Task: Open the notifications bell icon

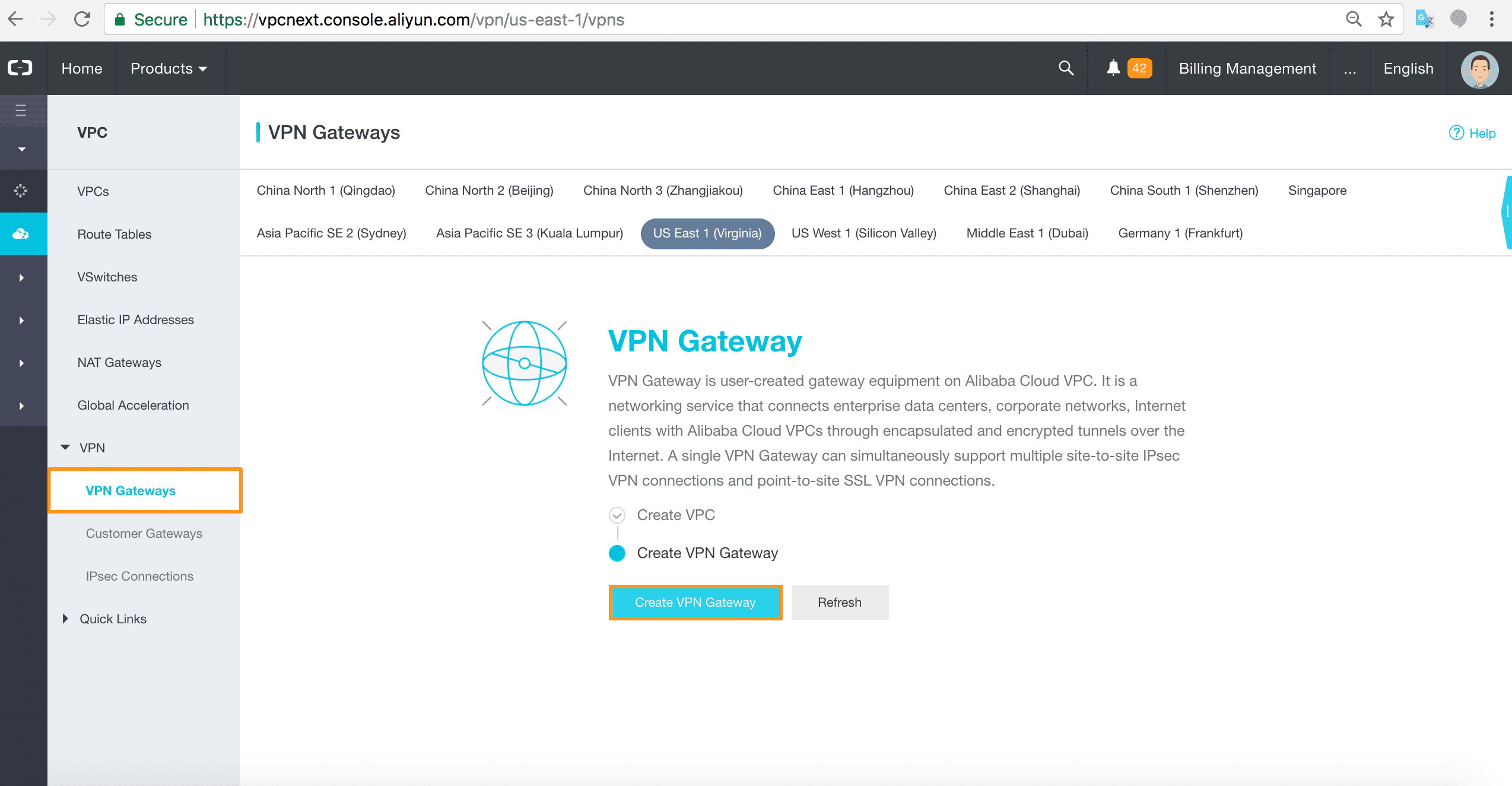Action: click(x=1113, y=68)
